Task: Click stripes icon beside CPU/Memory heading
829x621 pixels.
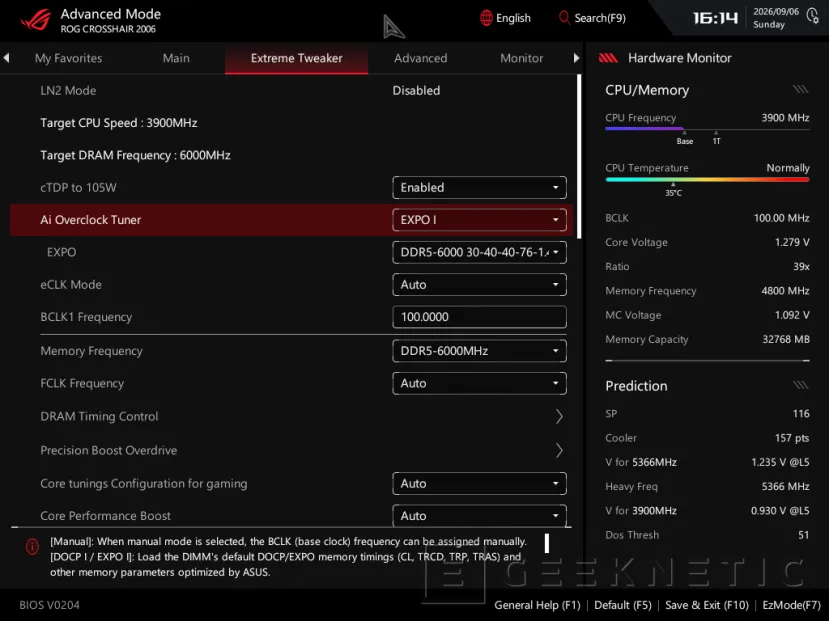Action: [800, 89]
